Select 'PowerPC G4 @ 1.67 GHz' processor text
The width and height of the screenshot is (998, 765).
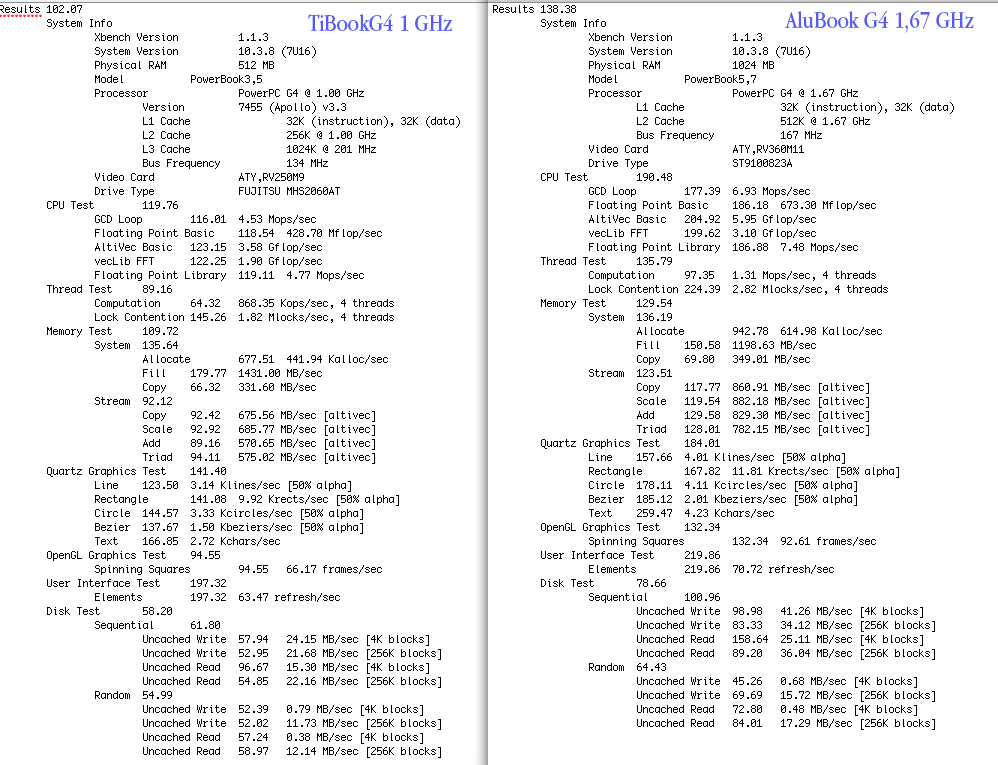[x=795, y=94]
